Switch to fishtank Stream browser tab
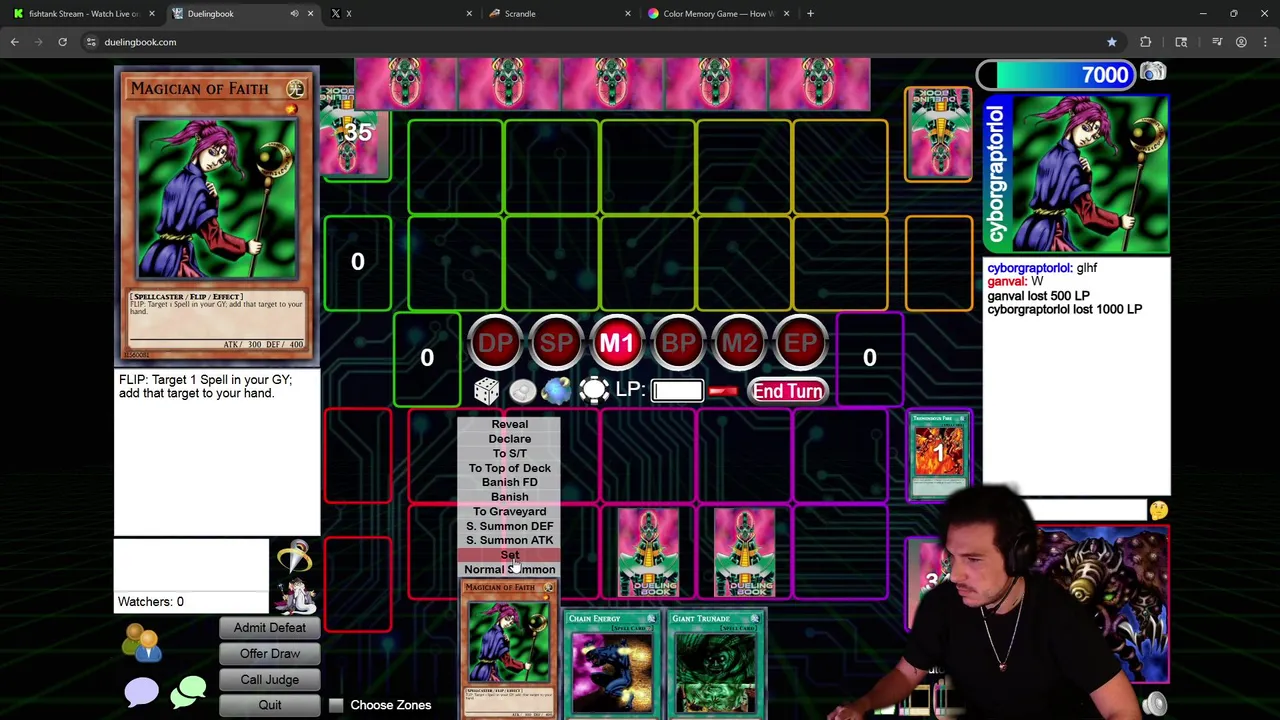This screenshot has width=1280, height=720. click(83, 14)
